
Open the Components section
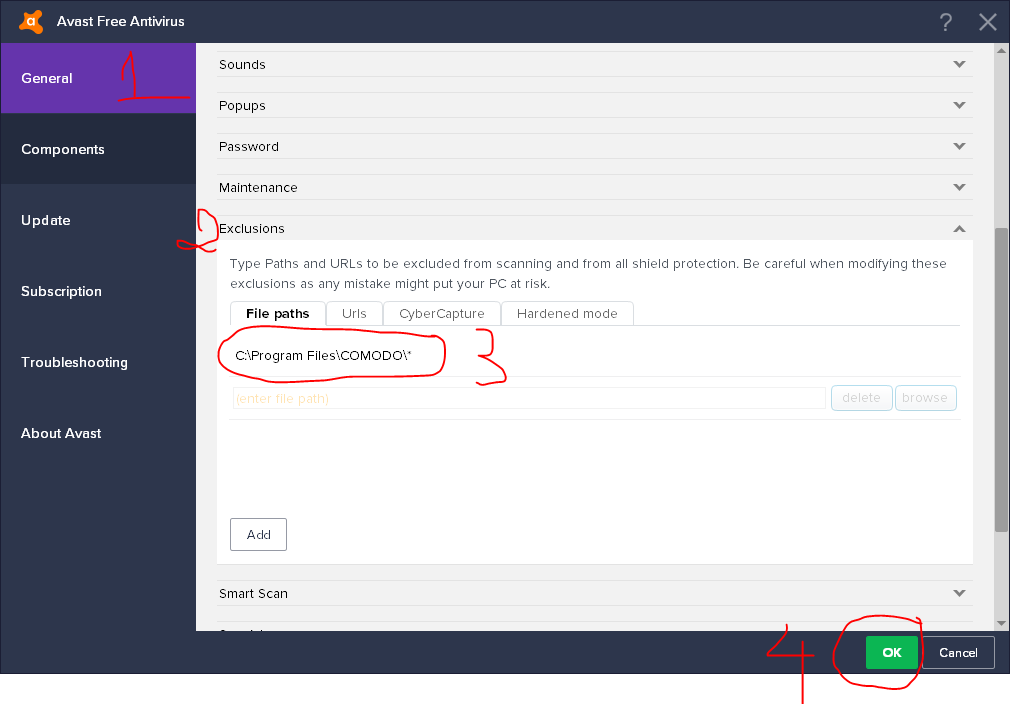click(x=98, y=149)
